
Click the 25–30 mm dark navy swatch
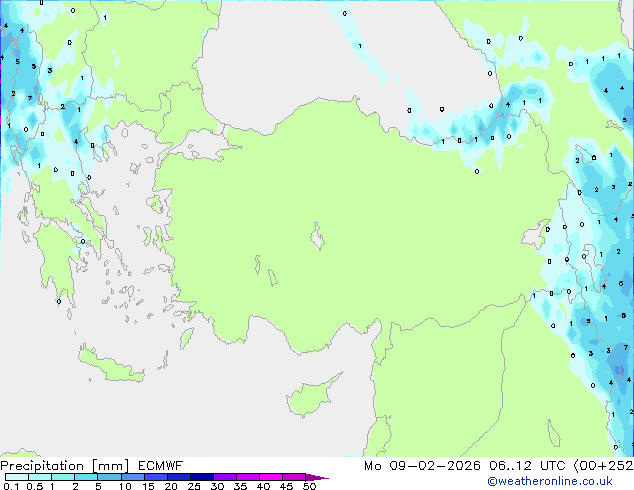[x=202, y=477]
